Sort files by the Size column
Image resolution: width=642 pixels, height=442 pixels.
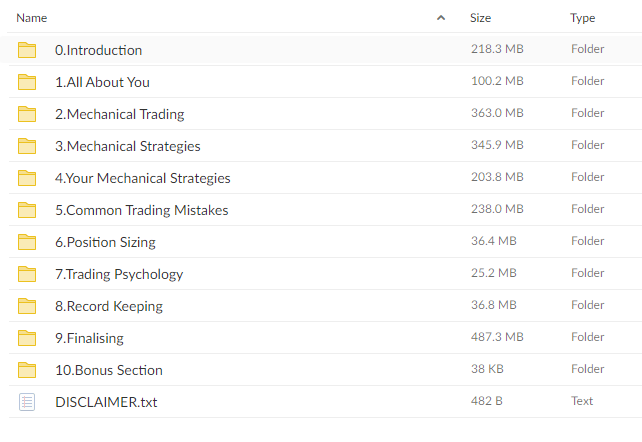(x=480, y=18)
